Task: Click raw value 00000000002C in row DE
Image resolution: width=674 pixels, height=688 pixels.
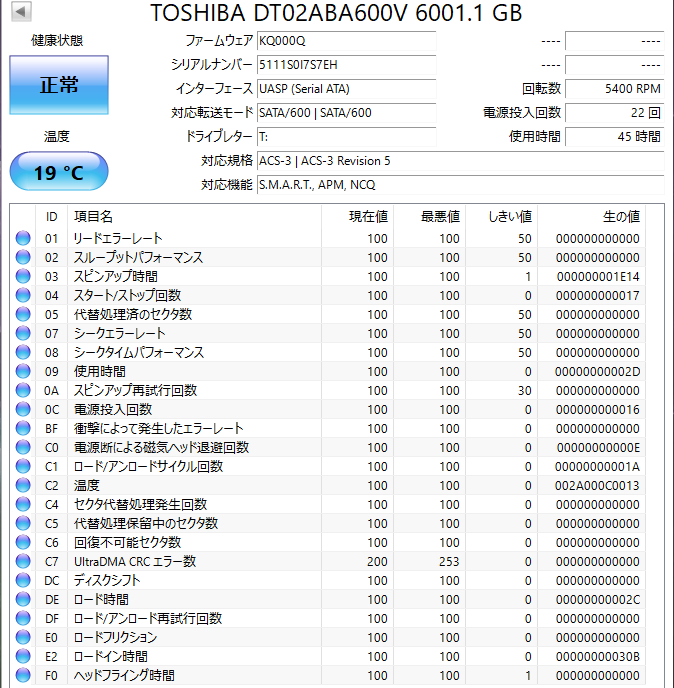Action: point(598,600)
